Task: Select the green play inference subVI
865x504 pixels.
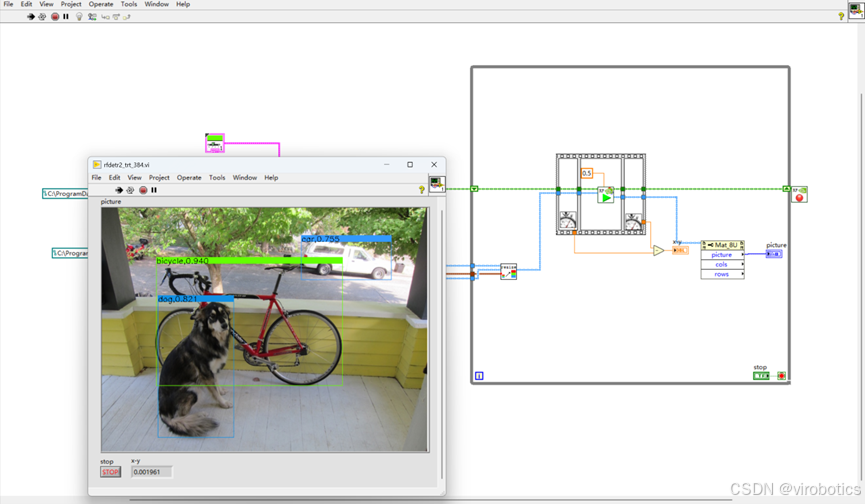Action: [x=606, y=195]
